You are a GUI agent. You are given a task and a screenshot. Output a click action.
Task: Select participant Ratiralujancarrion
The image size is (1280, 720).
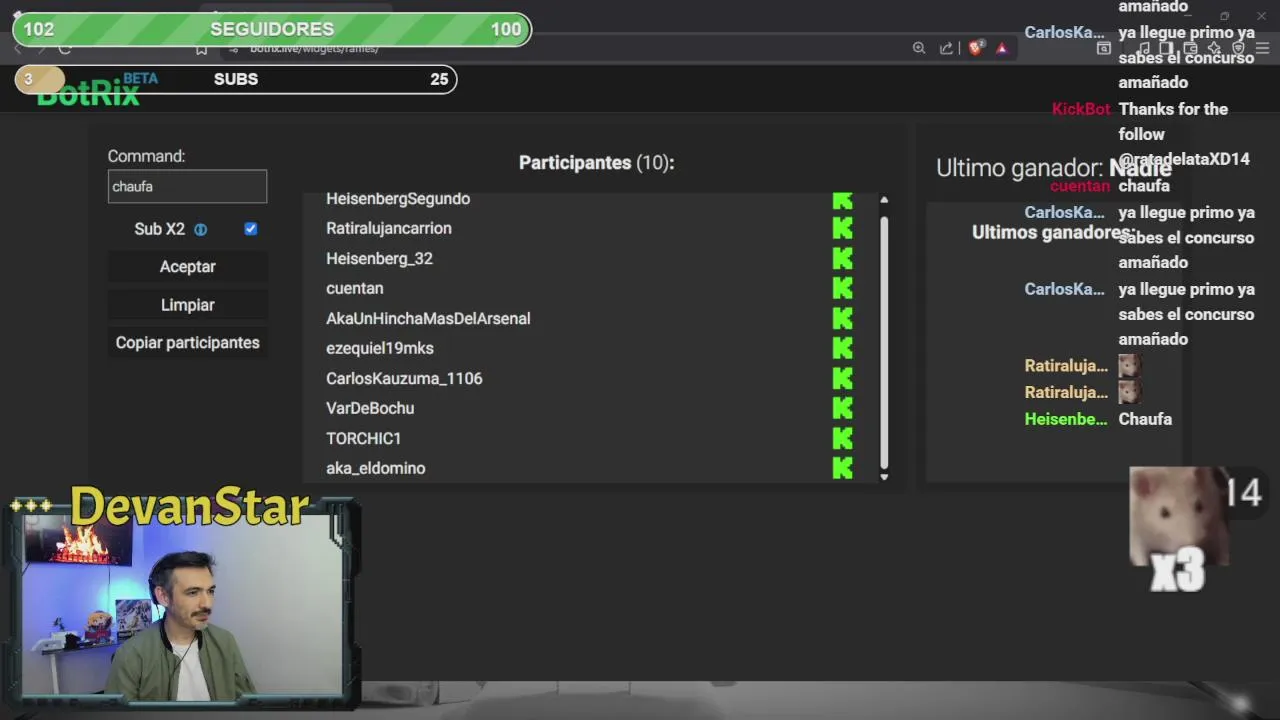point(389,228)
